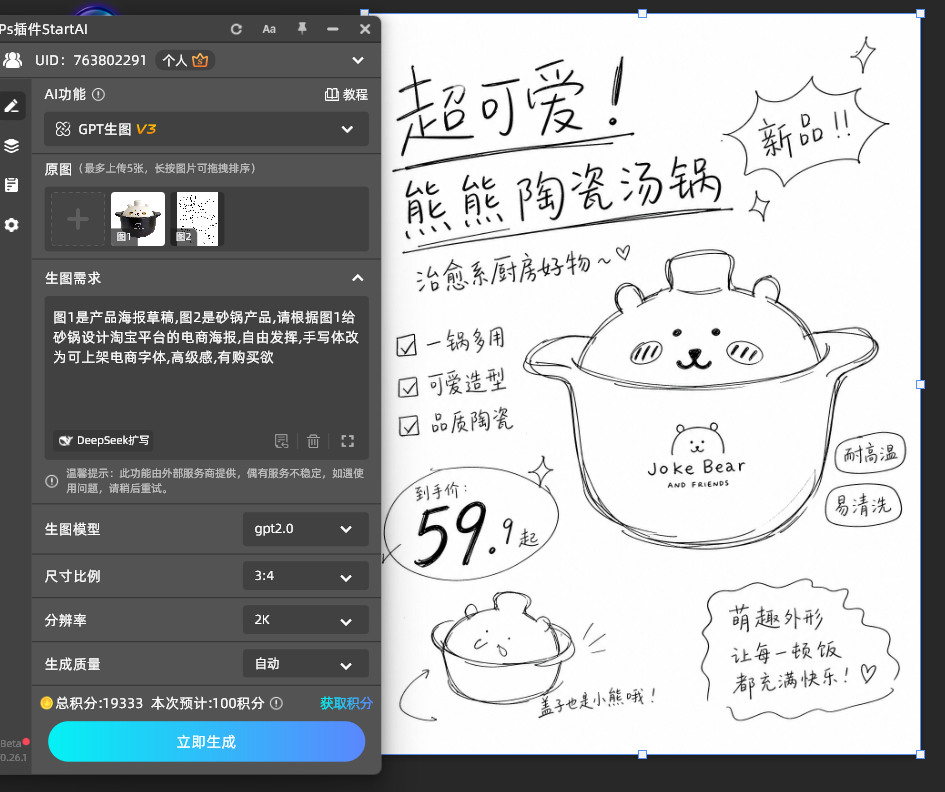The height and width of the screenshot is (792, 945).
Task: Collapse the 生图需求 section
Action: click(x=357, y=278)
